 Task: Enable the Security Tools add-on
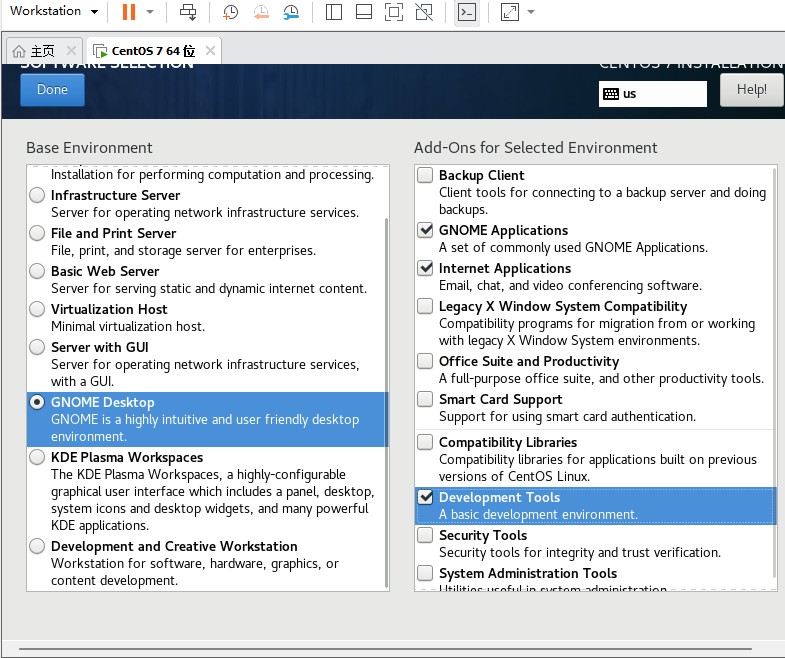(425, 535)
